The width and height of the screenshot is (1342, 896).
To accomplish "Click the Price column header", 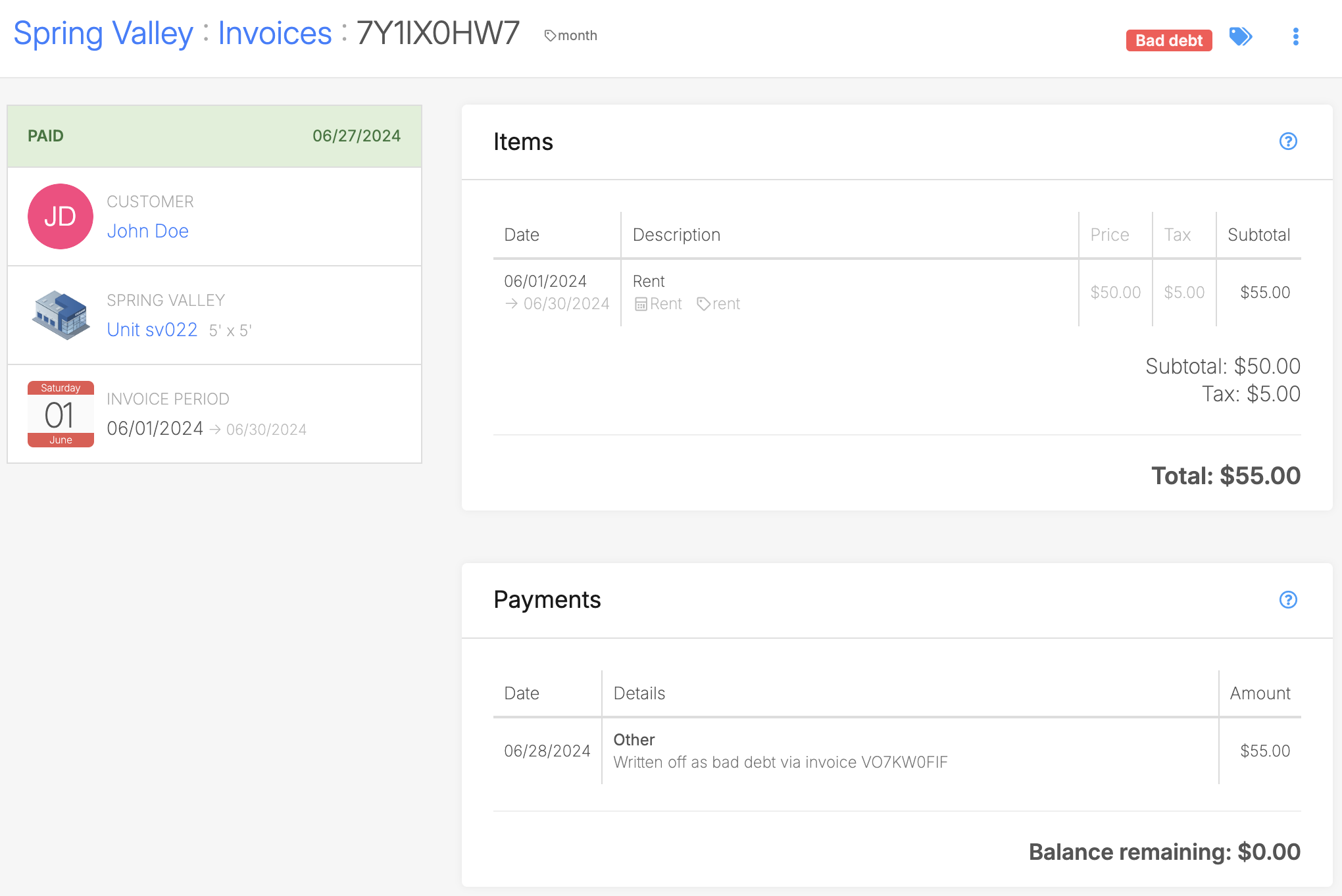I will tap(1110, 235).
